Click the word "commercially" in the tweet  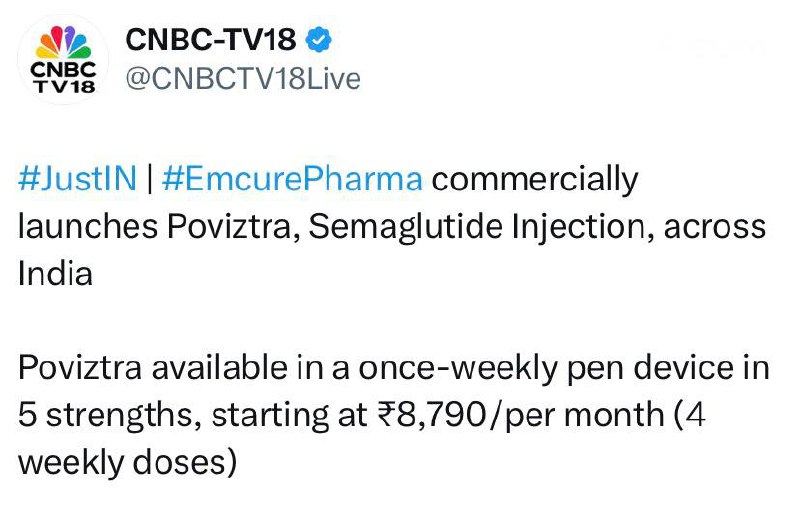(x=535, y=180)
